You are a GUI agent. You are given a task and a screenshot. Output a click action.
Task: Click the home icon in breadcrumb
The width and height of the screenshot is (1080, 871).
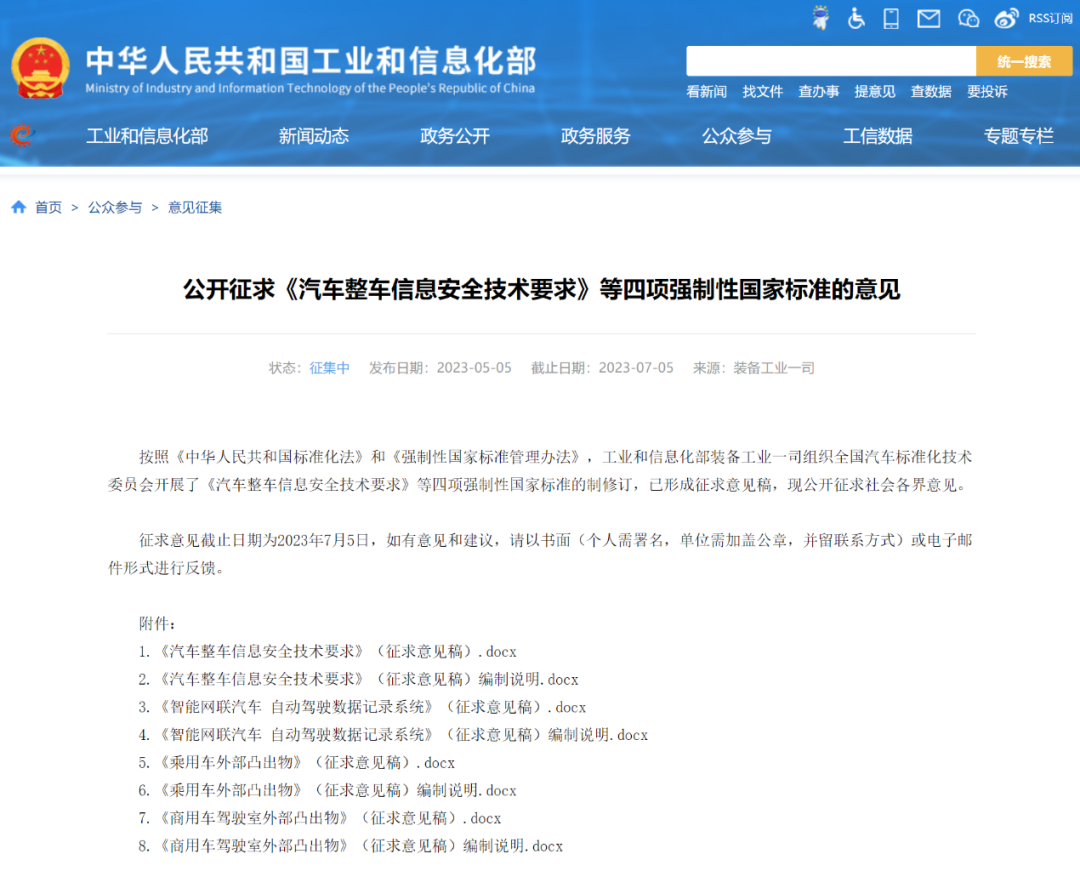pyautogui.click(x=19, y=207)
